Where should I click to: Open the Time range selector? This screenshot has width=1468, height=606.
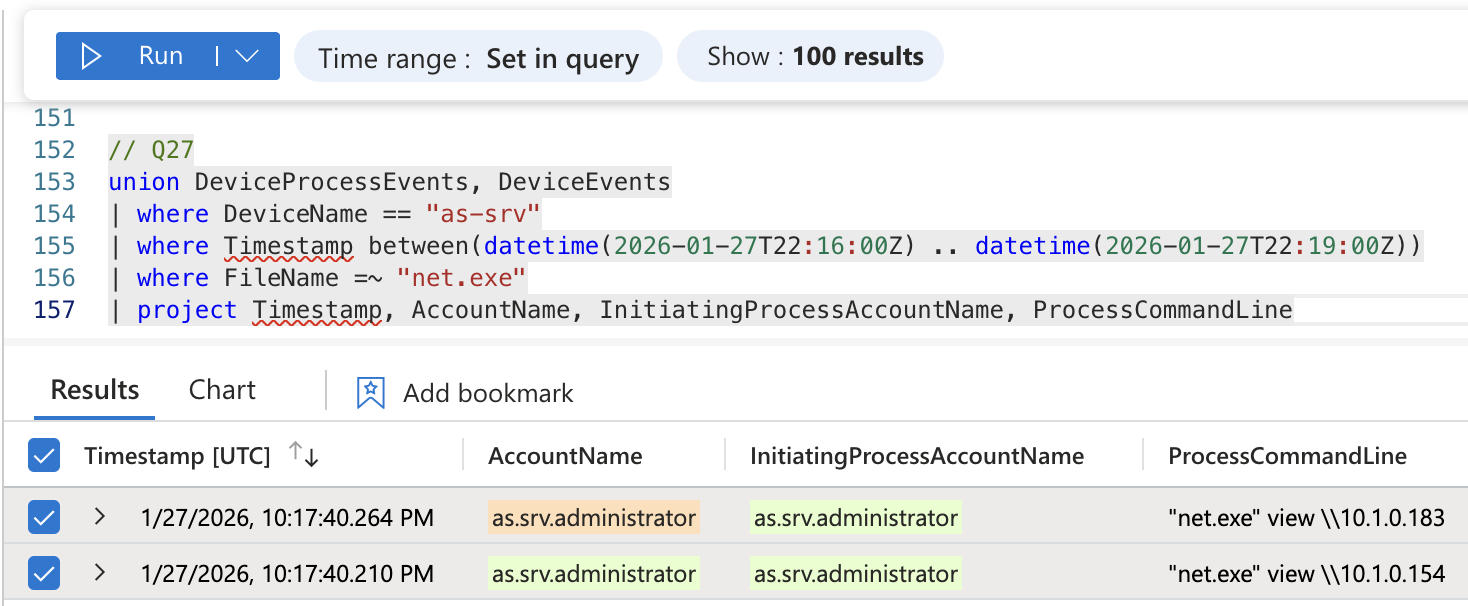478,58
